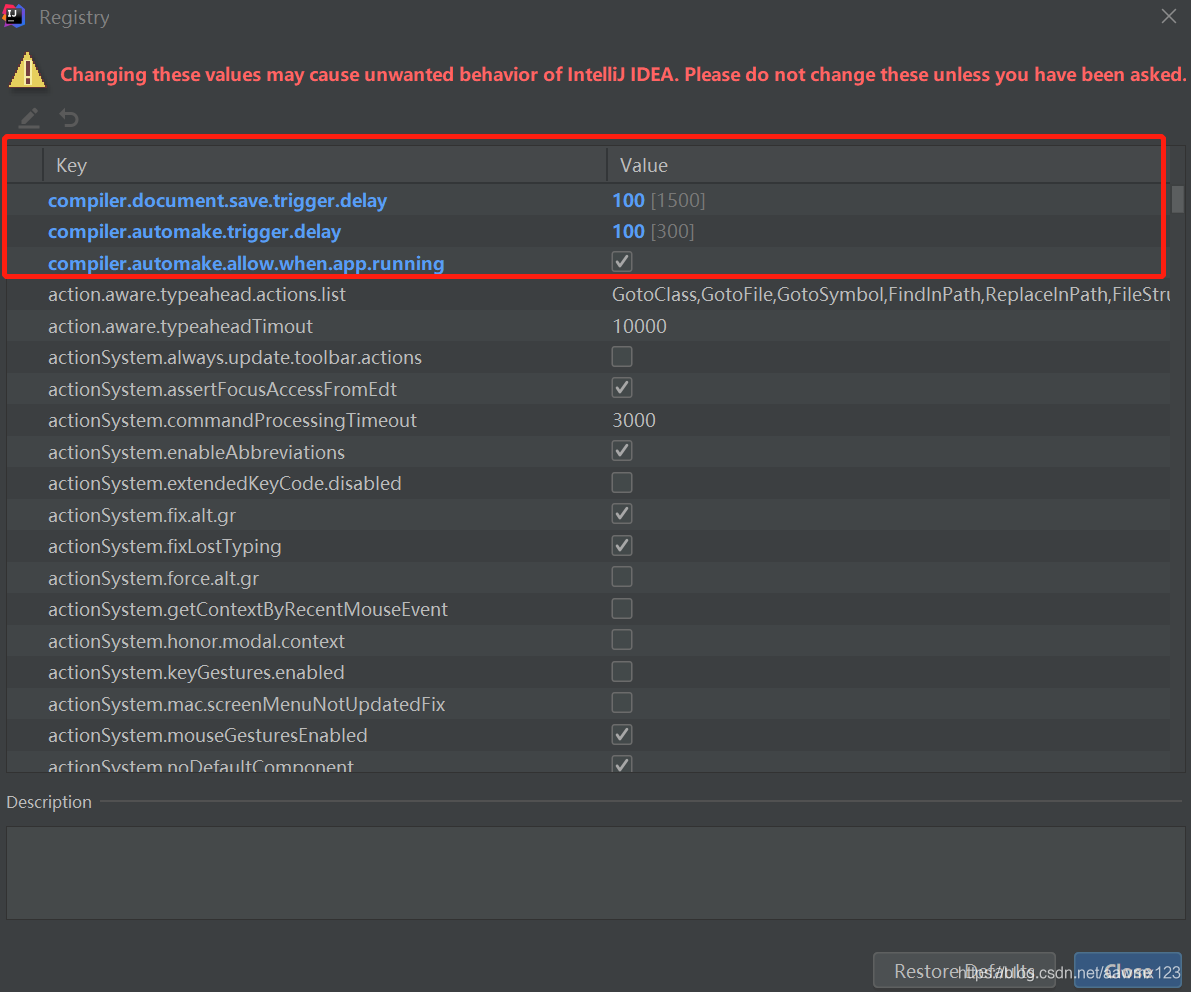Toggle actionSystem.fix.alt.gr checkbox

pyautogui.click(x=622, y=514)
